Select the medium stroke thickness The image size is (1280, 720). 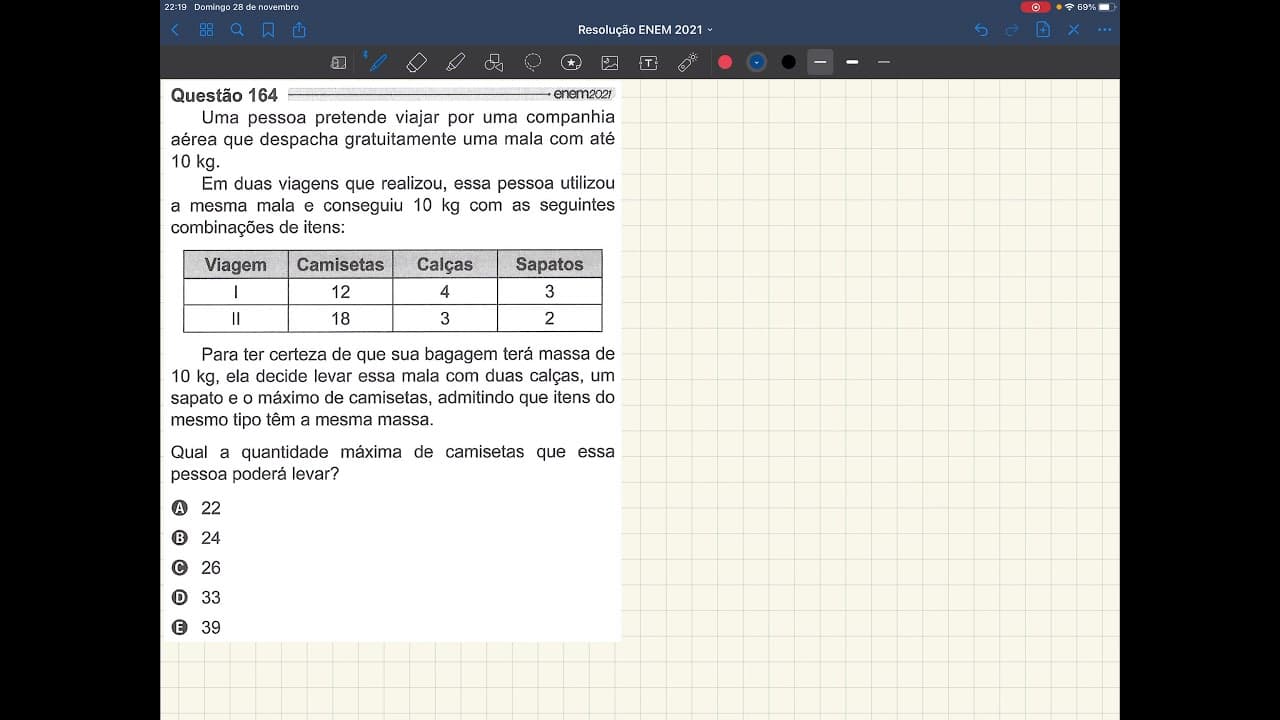[x=820, y=62]
